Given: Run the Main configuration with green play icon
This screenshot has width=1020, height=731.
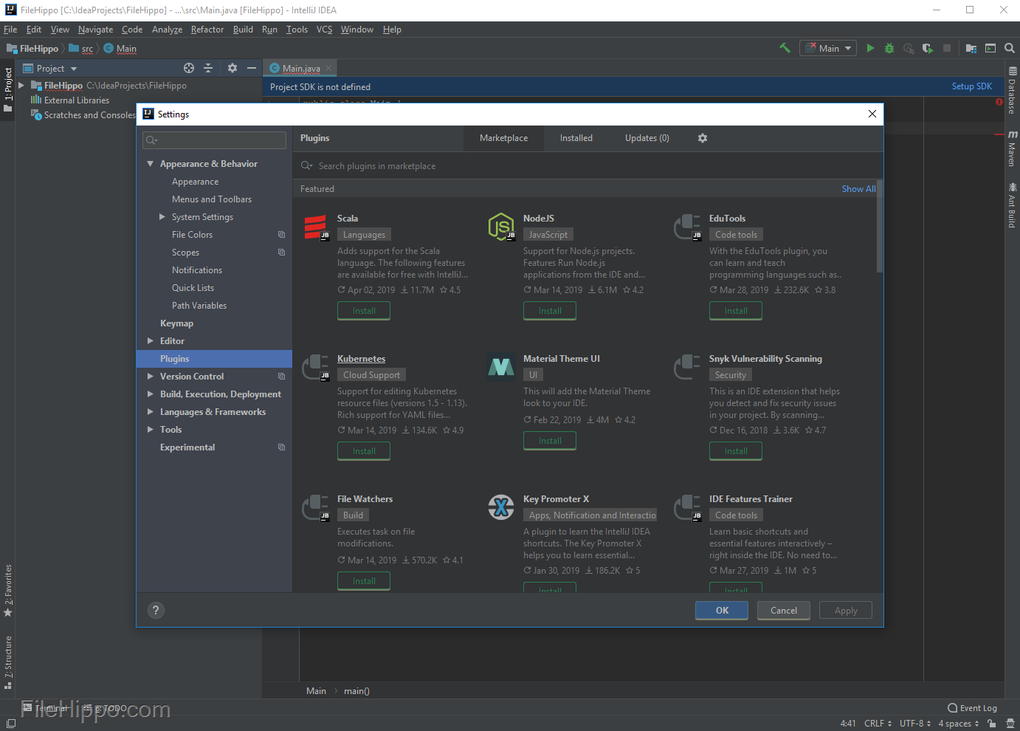Looking at the screenshot, I should point(869,47).
